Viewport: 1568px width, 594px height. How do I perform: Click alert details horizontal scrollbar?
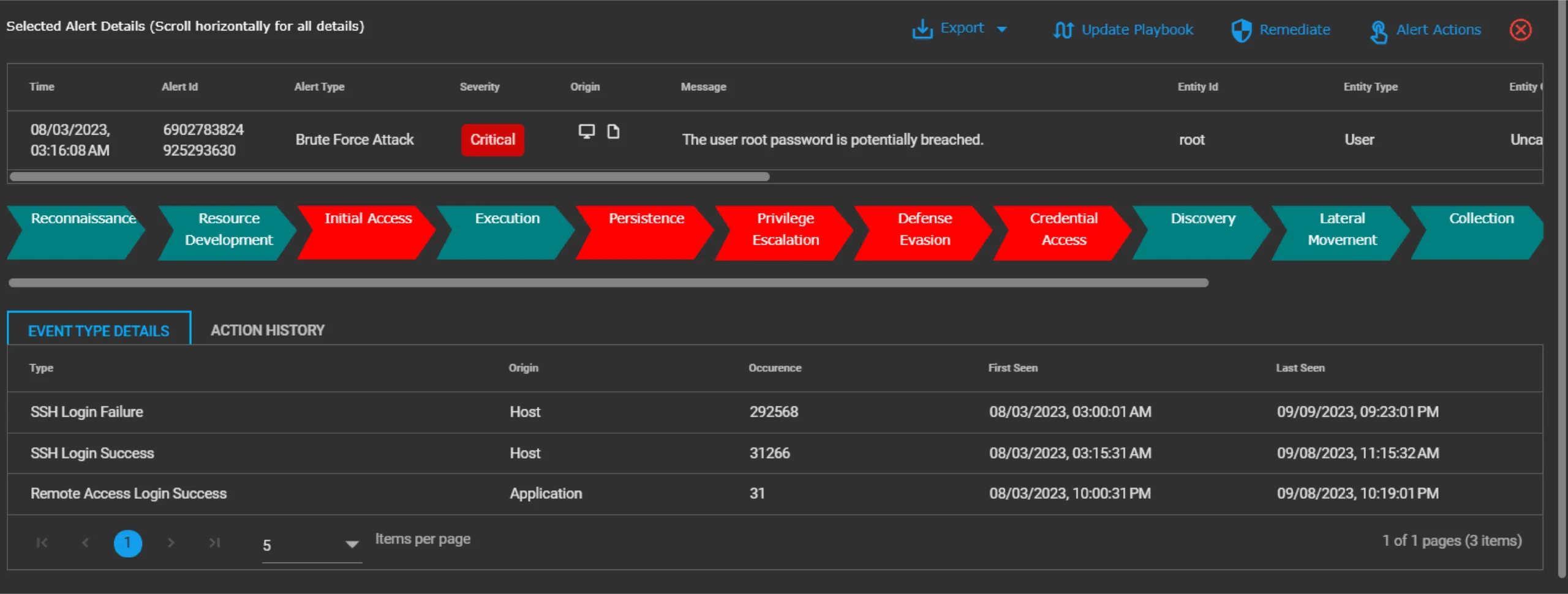coord(390,177)
